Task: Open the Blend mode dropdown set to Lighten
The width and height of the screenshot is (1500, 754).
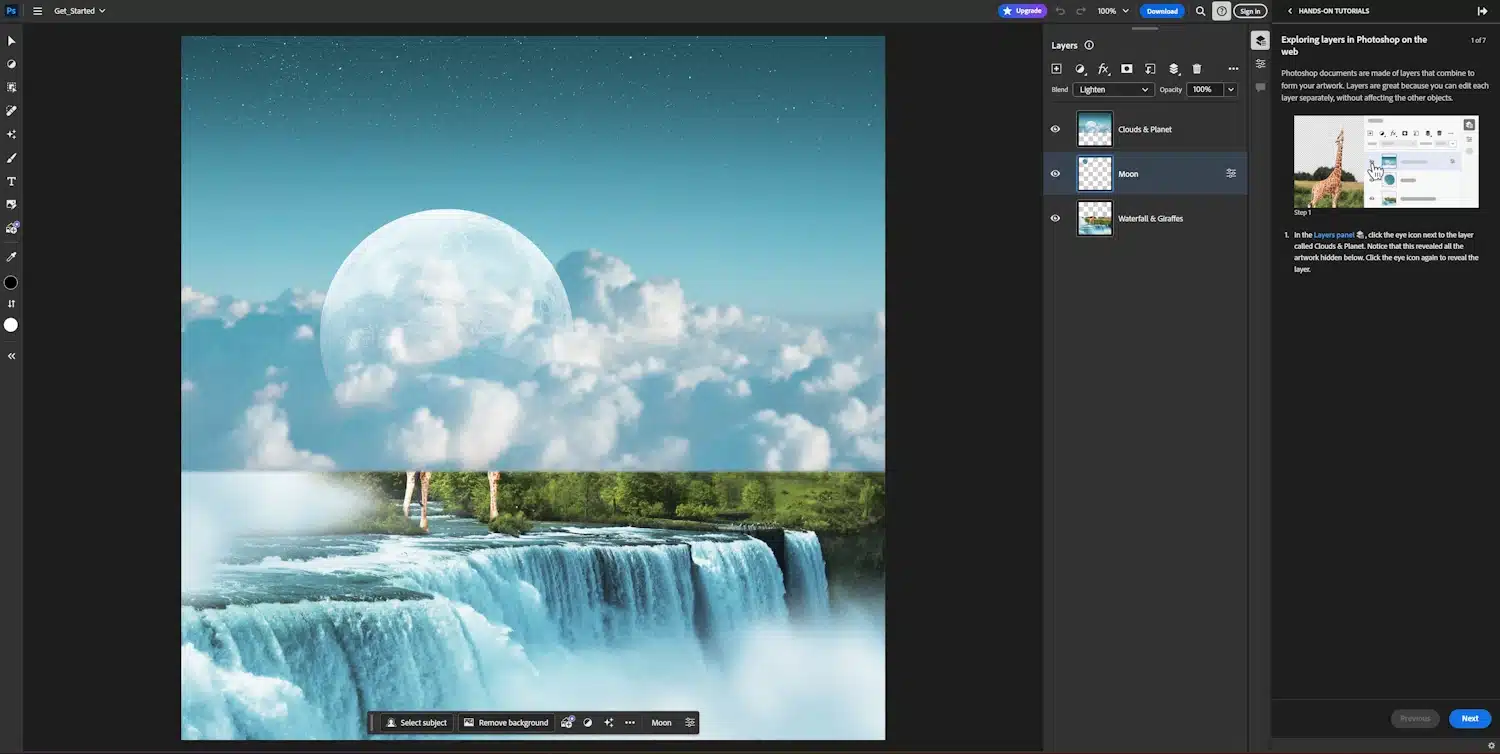Action: pyautogui.click(x=1113, y=90)
